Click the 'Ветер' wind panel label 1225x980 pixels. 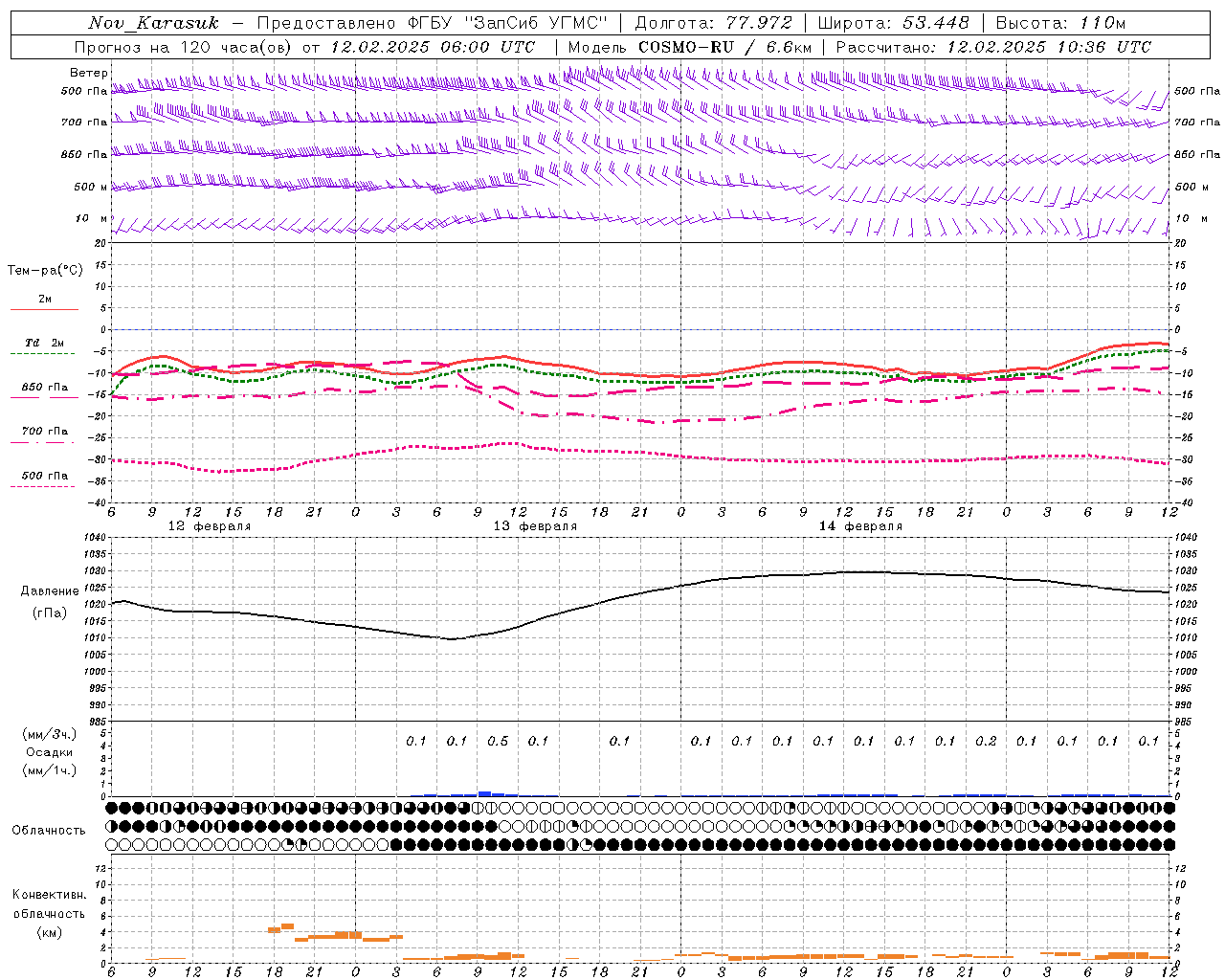pyautogui.click(x=88, y=73)
